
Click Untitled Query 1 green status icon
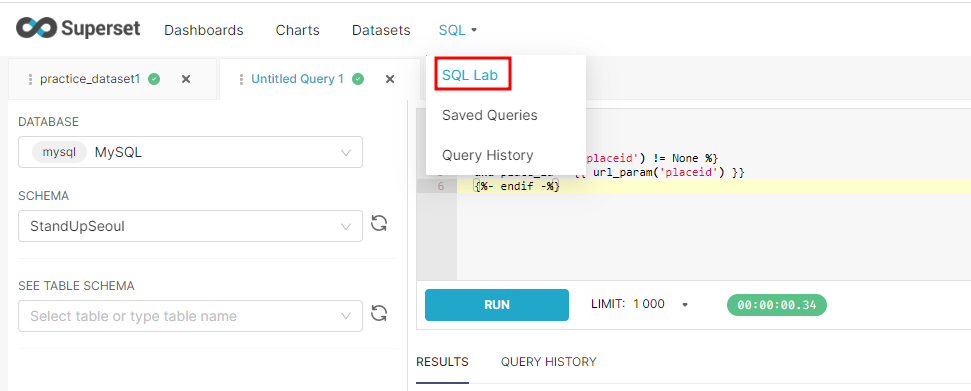point(357,79)
